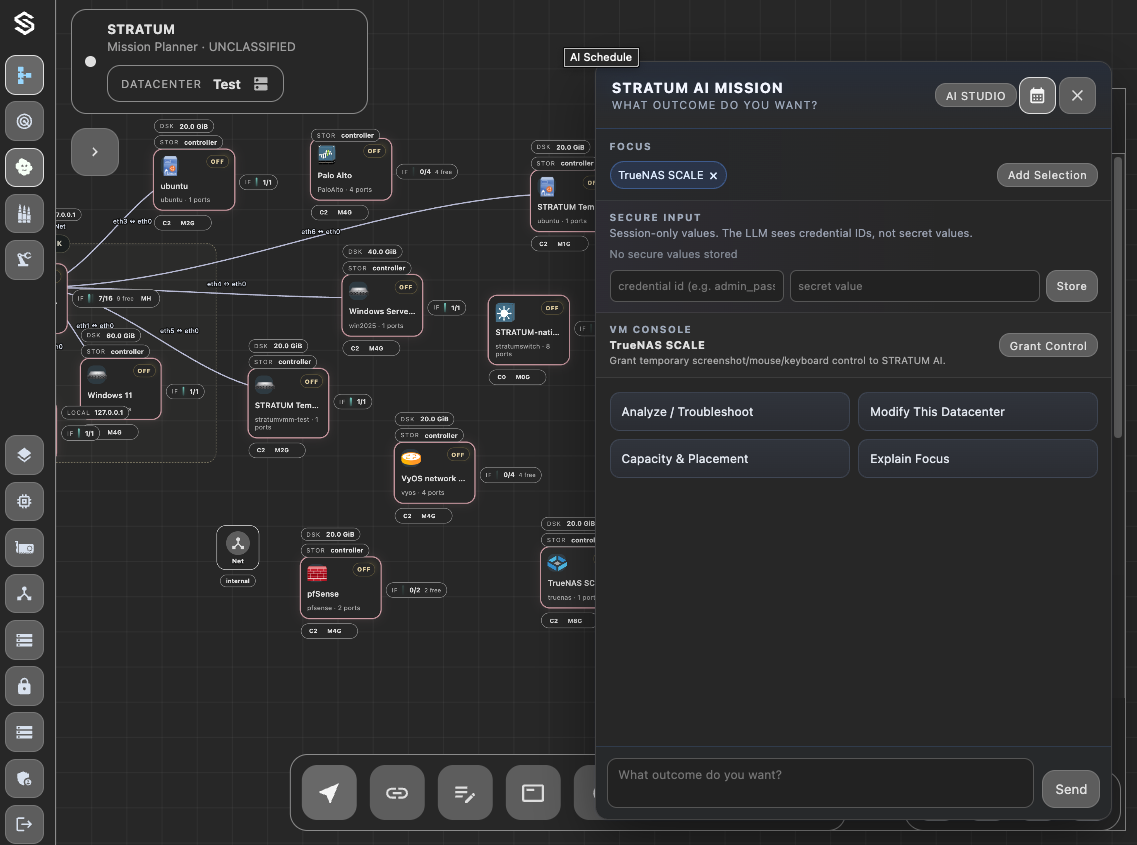Remove the TrueNAS SCALE focus chip

(x=714, y=176)
